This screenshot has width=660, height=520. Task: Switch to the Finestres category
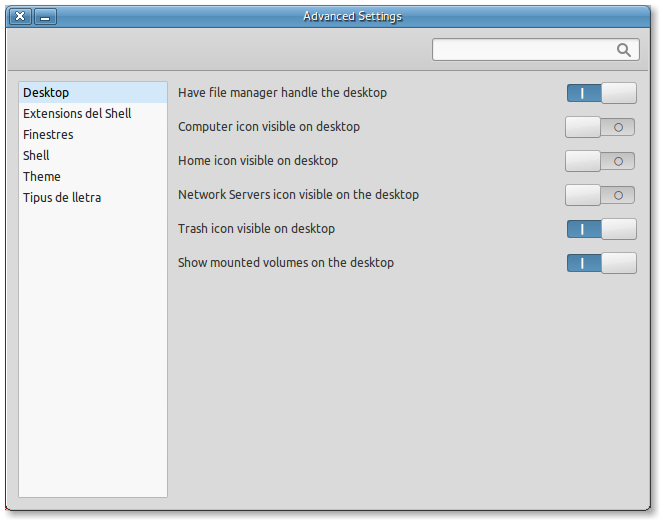tap(48, 135)
